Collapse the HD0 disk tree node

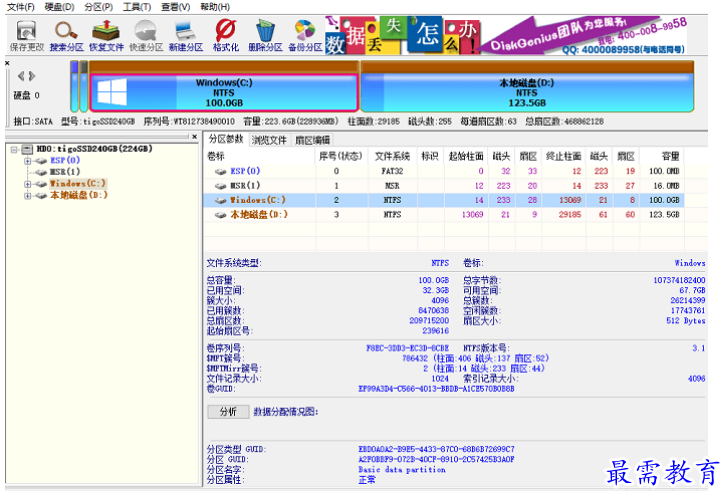pos(14,149)
